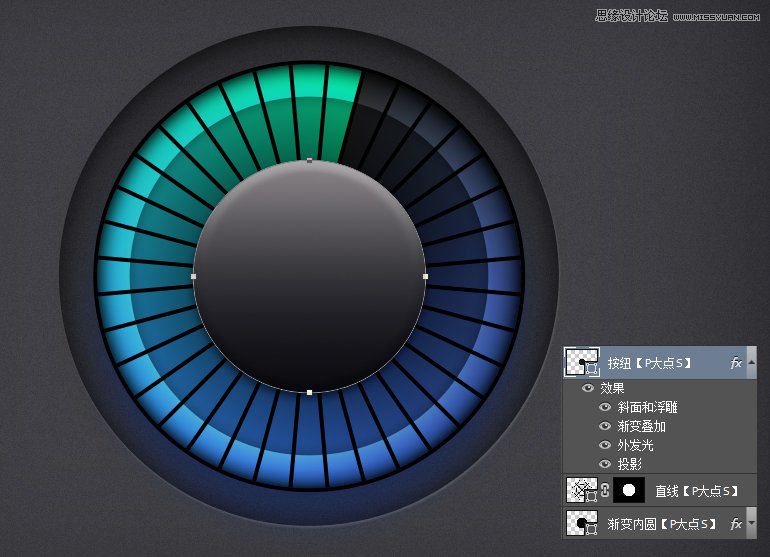Hide all effects via the 效果 eye icon
Viewport: 770px width, 557px height.
click(x=587, y=388)
